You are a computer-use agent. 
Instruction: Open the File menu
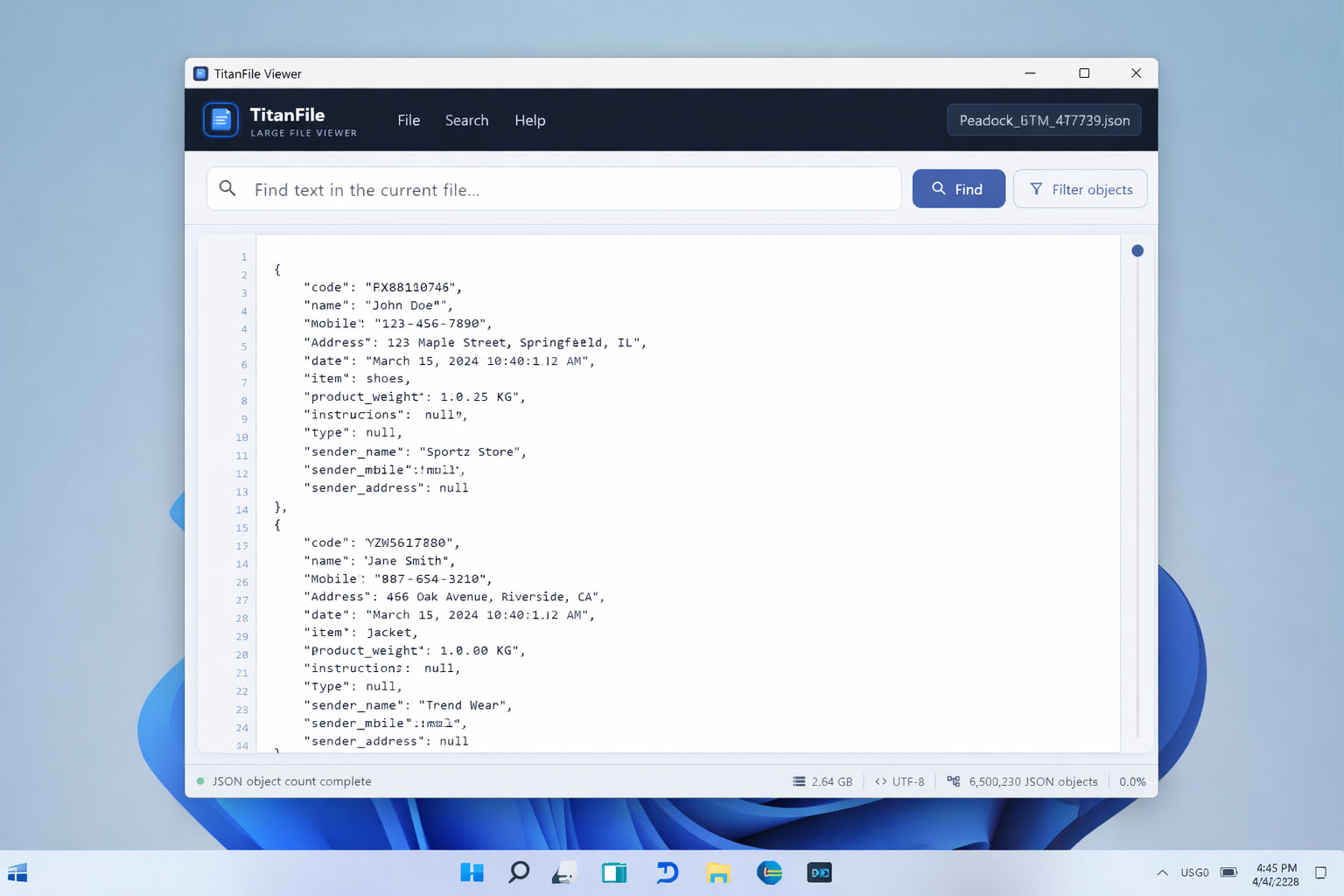coord(409,121)
